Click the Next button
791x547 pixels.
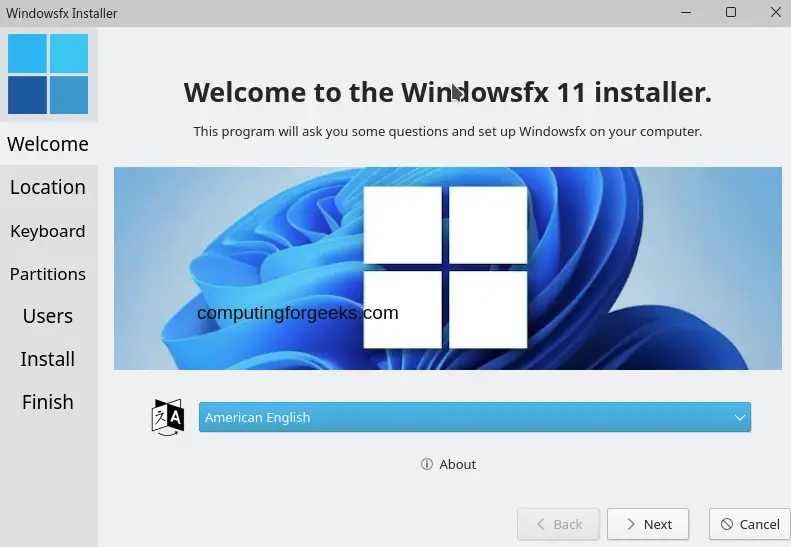click(x=648, y=524)
